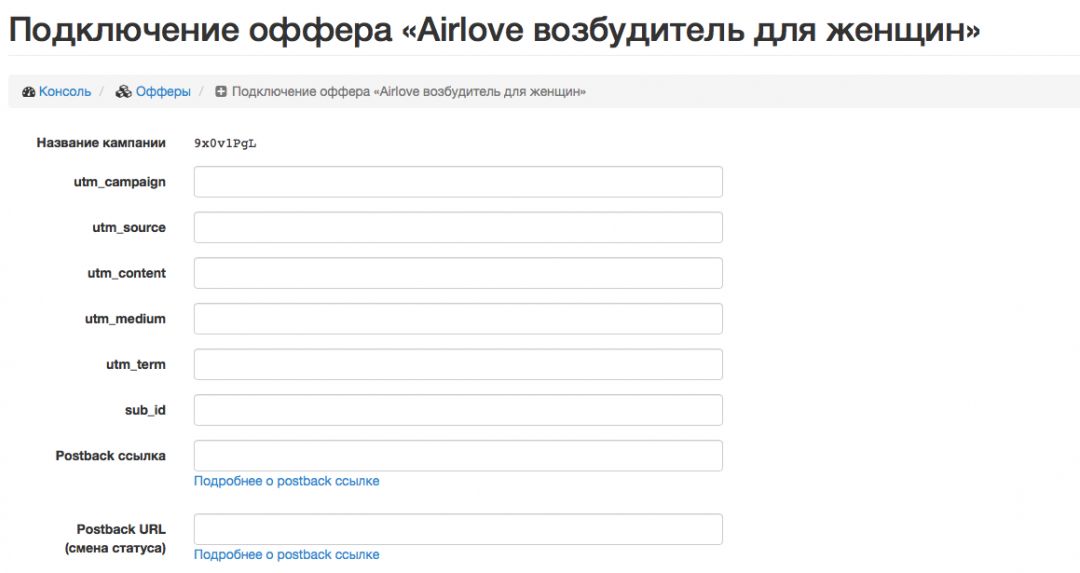Click the utm_campaign label
This screenshot has height=573, width=1080.
point(120,183)
